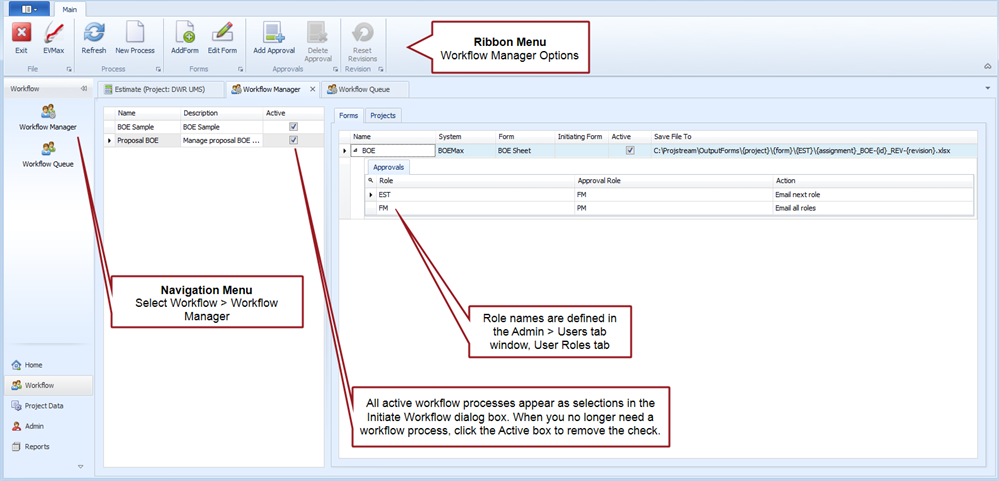Image resolution: width=999 pixels, height=481 pixels.
Task: Switch to the Projects tab
Action: tap(383, 115)
